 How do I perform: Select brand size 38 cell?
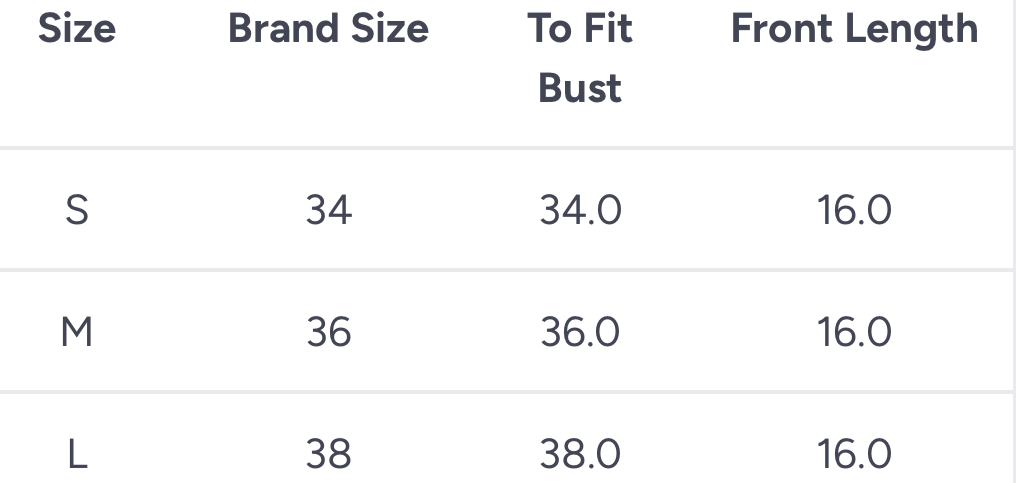pos(328,454)
